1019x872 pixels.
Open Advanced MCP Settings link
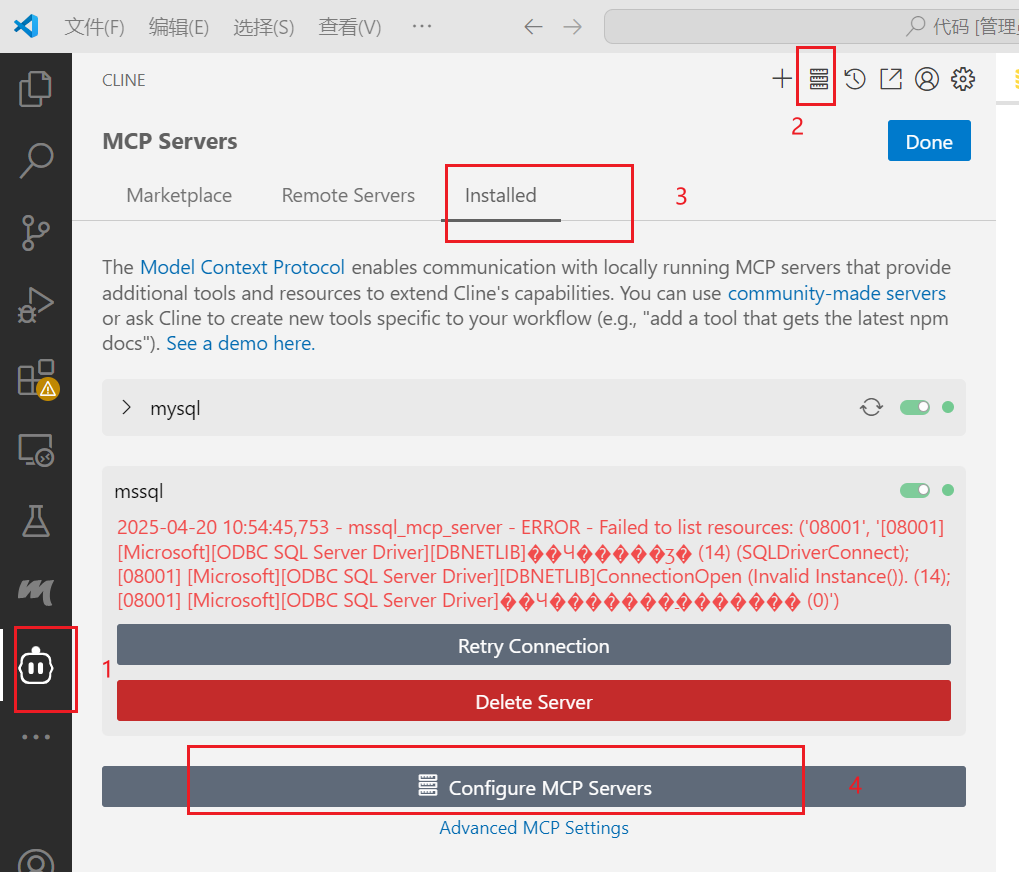pyautogui.click(x=534, y=827)
